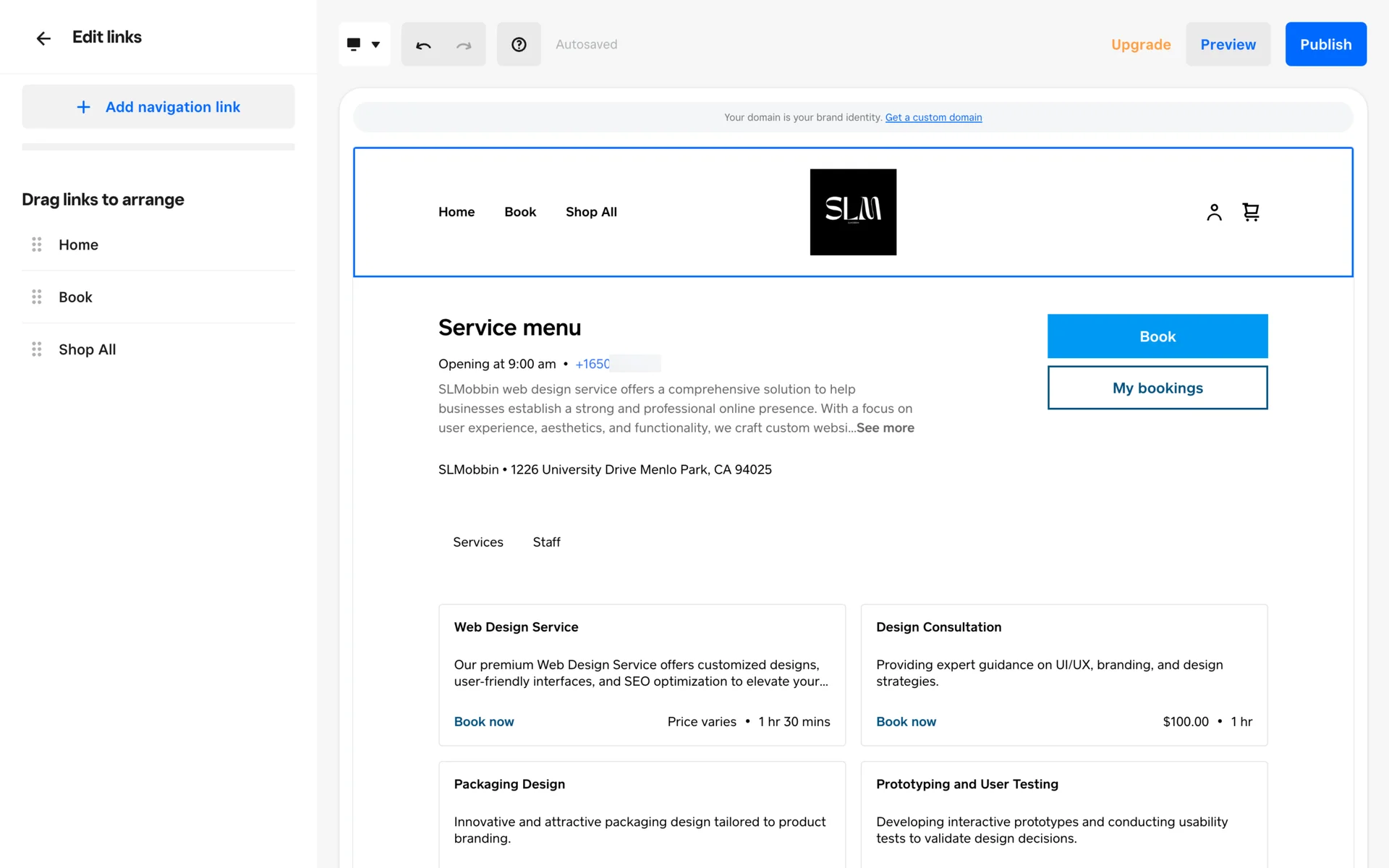Click the orange Upgrade link

click(x=1141, y=45)
